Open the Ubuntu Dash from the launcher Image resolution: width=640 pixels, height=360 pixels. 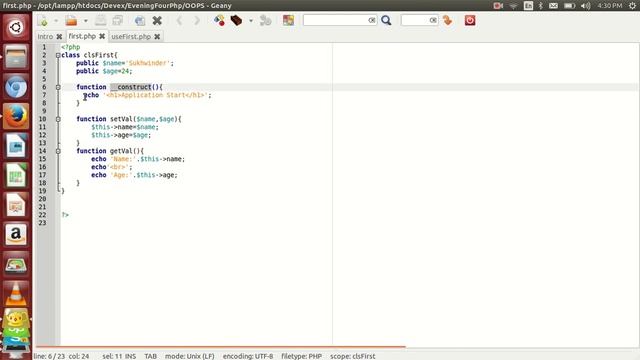(16, 27)
